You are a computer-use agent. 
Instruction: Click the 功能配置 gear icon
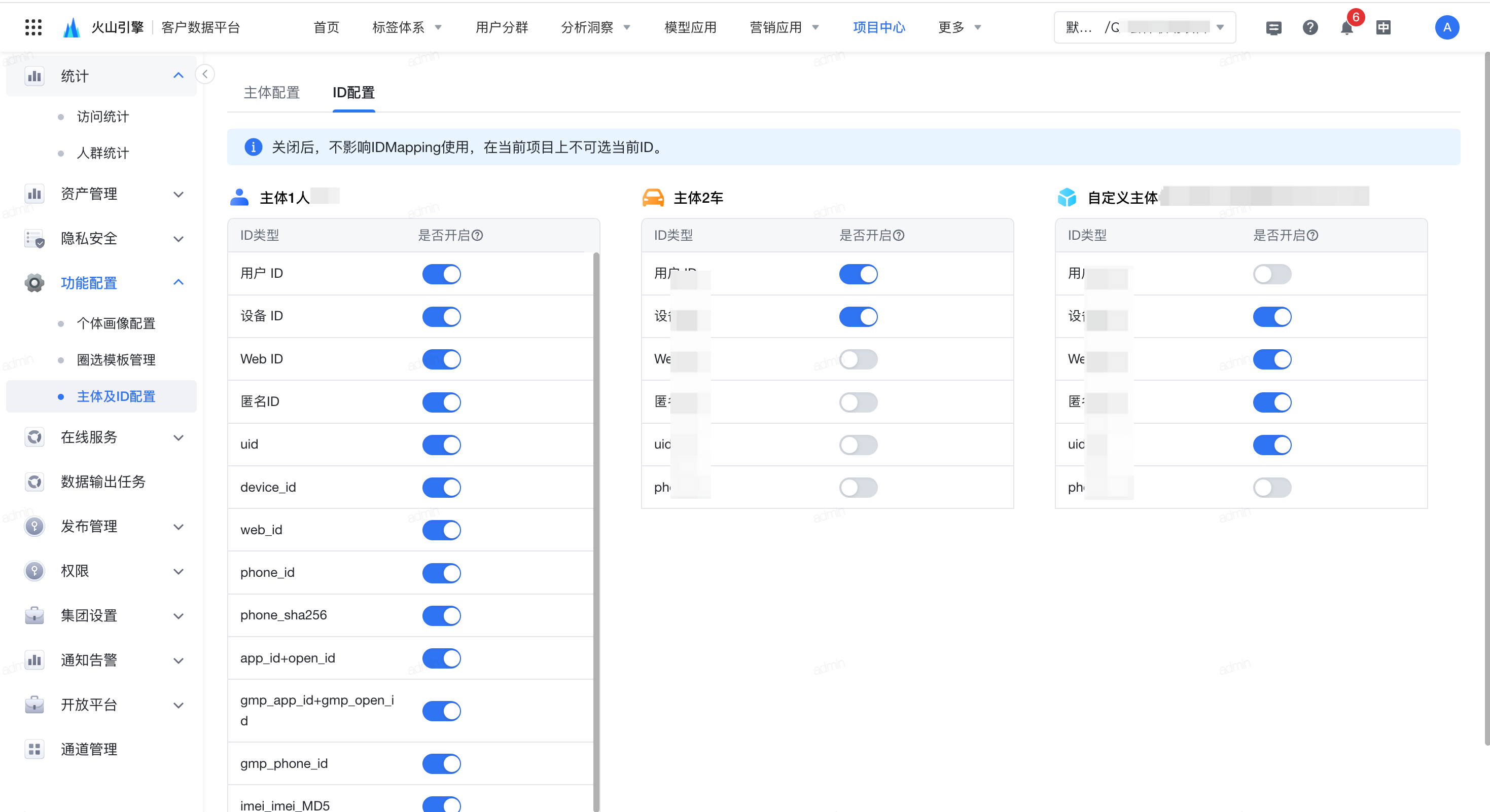[x=34, y=283]
